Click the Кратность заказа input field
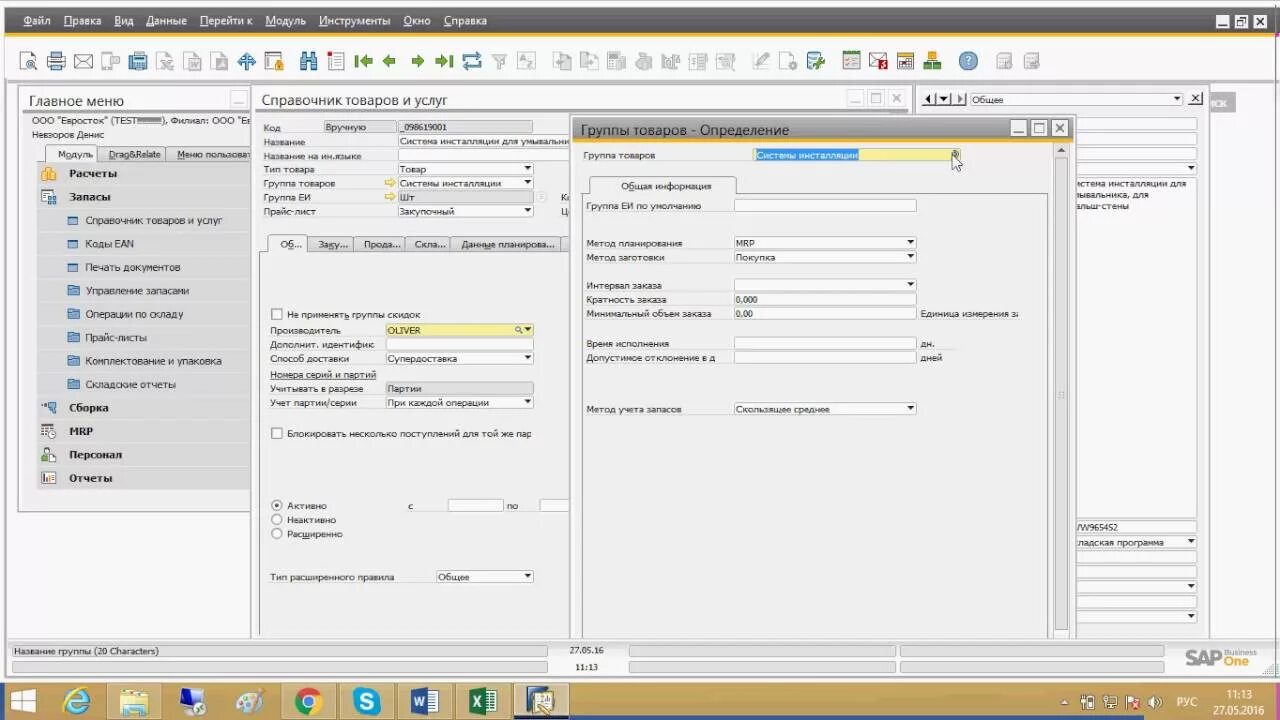The image size is (1280, 720). coord(825,299)
